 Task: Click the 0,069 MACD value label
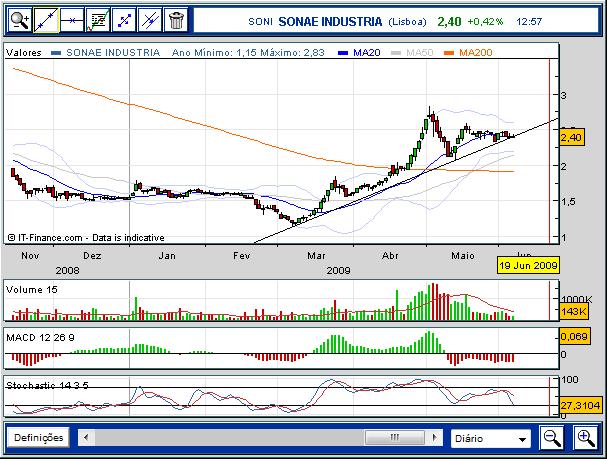[x=574, y=336]
